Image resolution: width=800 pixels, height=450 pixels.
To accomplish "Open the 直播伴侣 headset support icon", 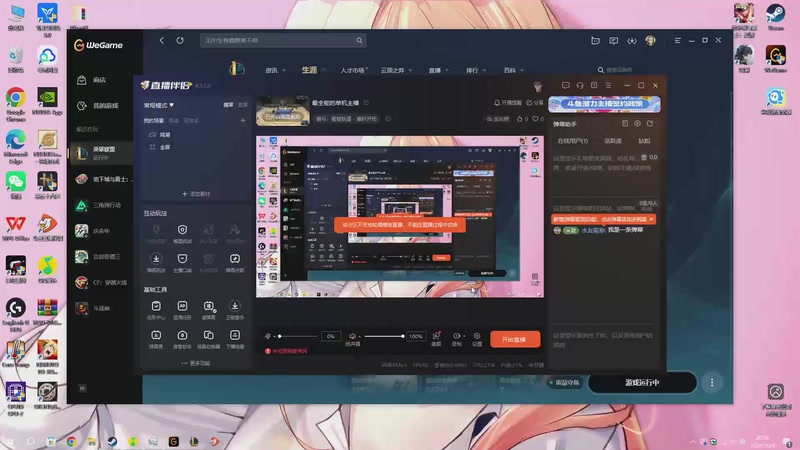I will (x=580, y=85).
